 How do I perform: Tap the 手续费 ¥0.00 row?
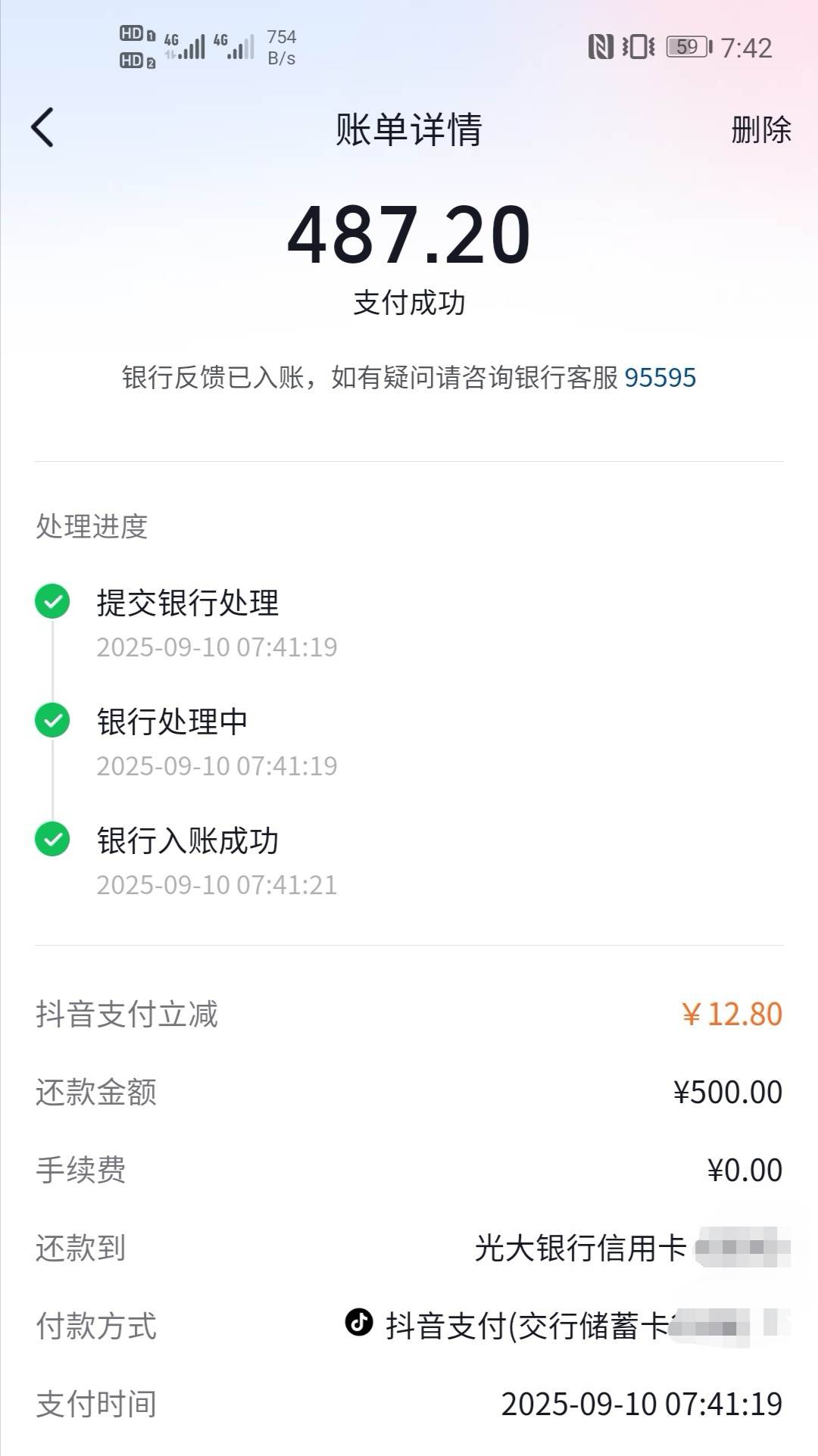click(409, 1170)
